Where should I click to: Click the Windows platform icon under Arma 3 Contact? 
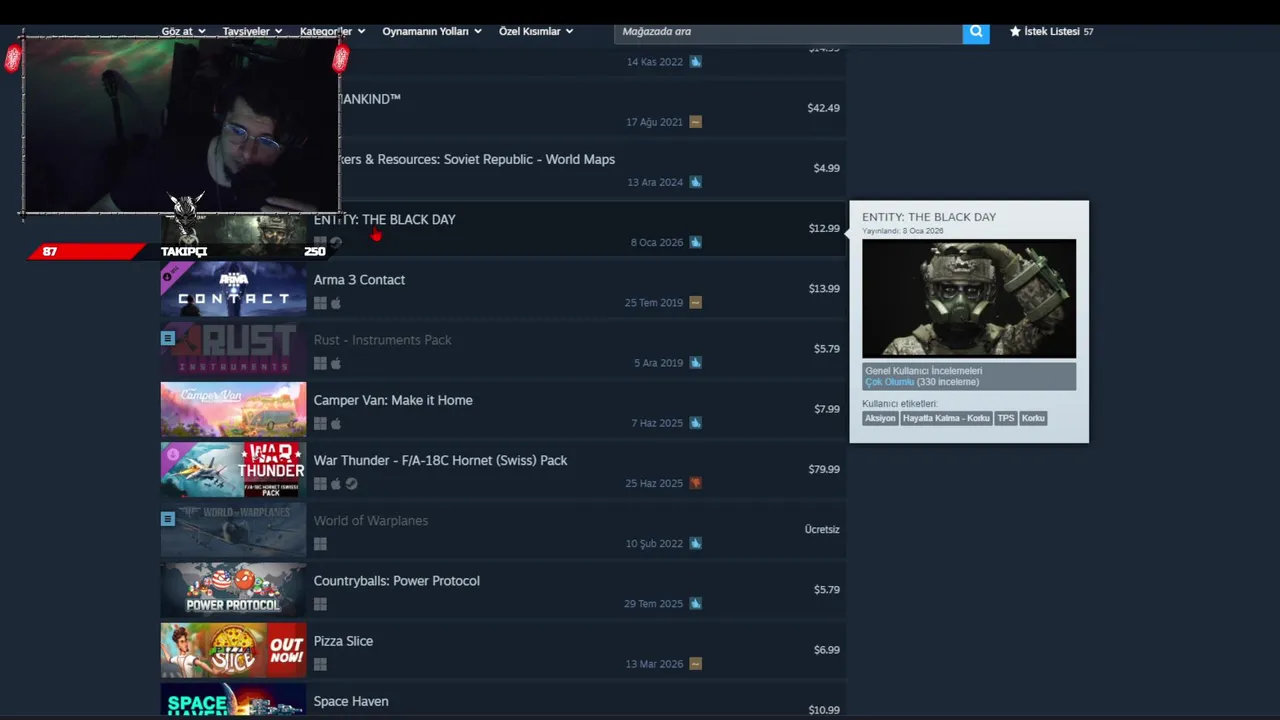point(320,303)
